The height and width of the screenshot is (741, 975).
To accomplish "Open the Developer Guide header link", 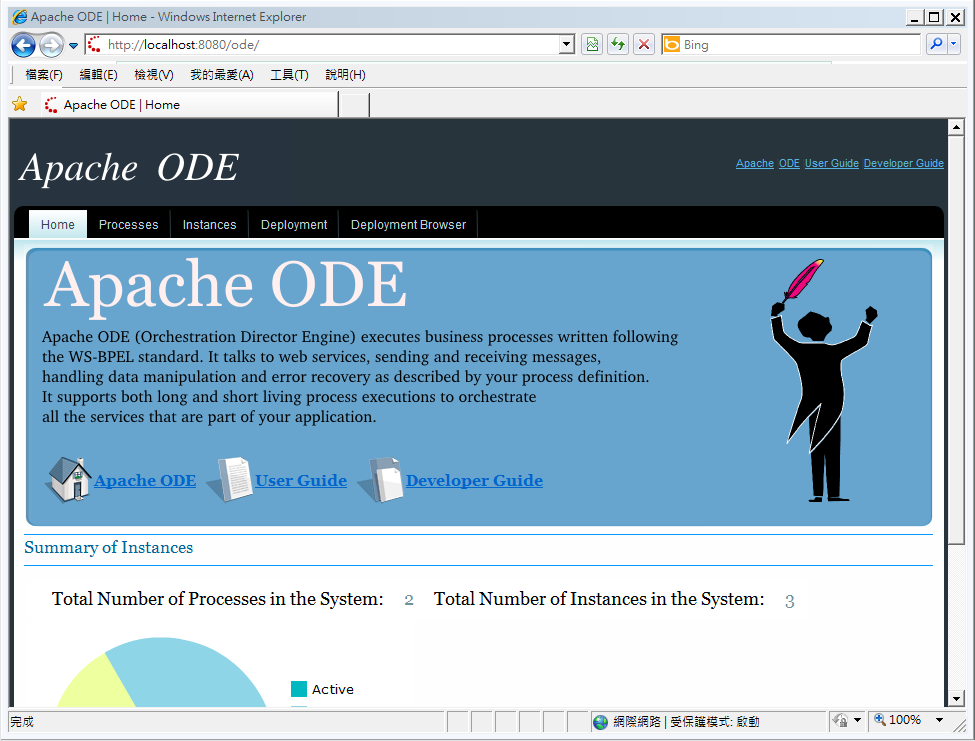I will tap(903, 163).
